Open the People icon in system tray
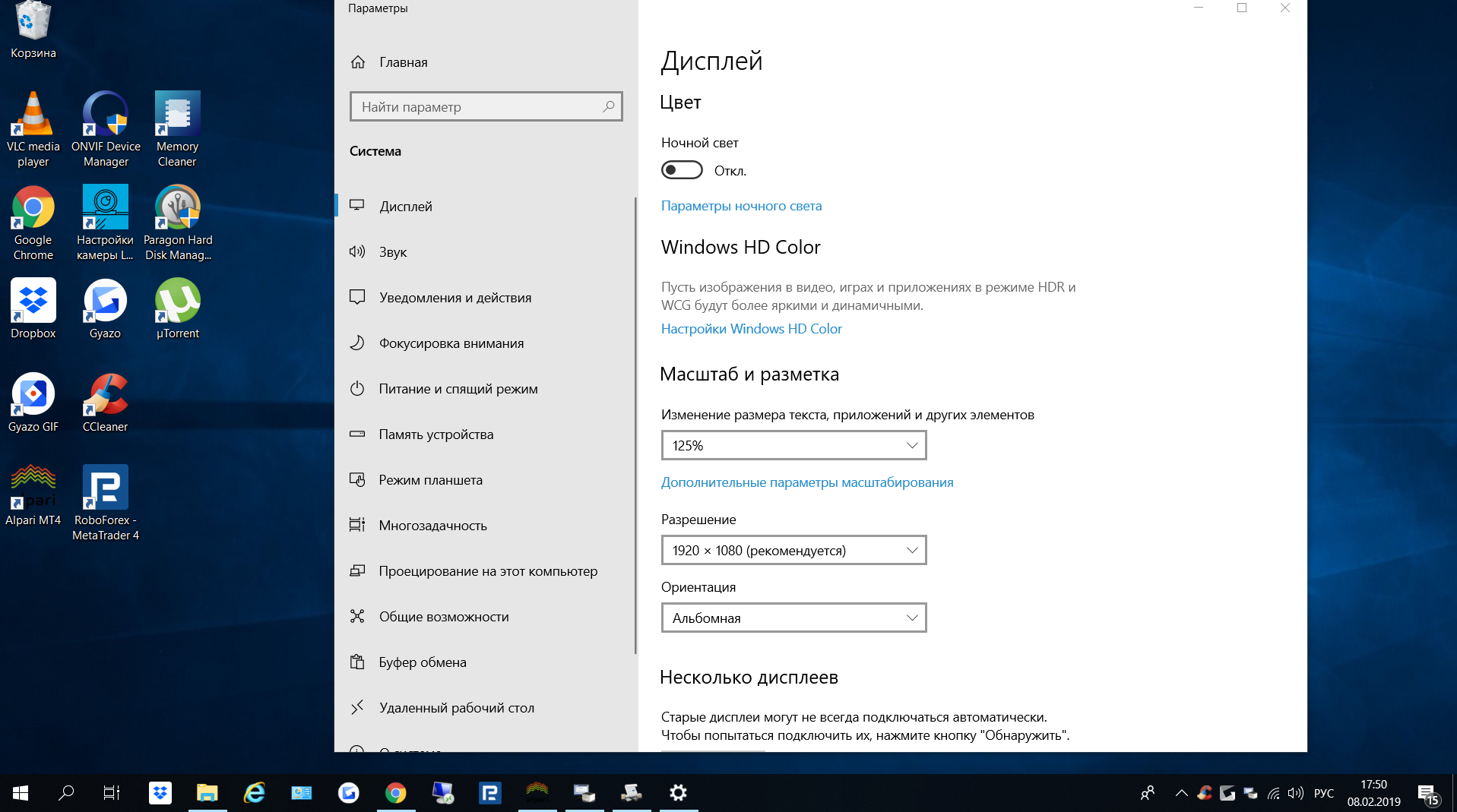 [x=1148, y=793]
